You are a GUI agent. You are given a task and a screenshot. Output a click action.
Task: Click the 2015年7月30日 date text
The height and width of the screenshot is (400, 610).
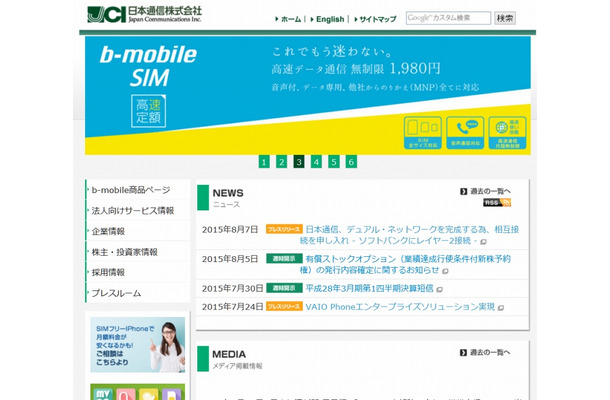click(x=233, y=288)
